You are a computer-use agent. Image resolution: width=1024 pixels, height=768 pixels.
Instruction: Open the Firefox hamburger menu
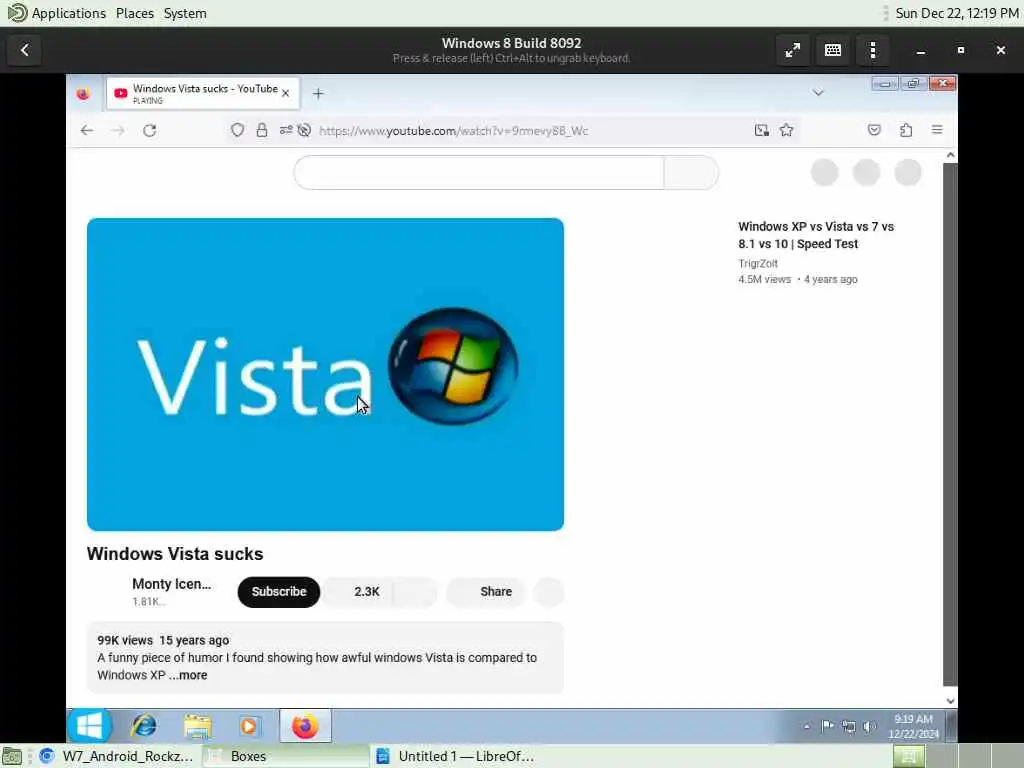click(x=937, y=131)
